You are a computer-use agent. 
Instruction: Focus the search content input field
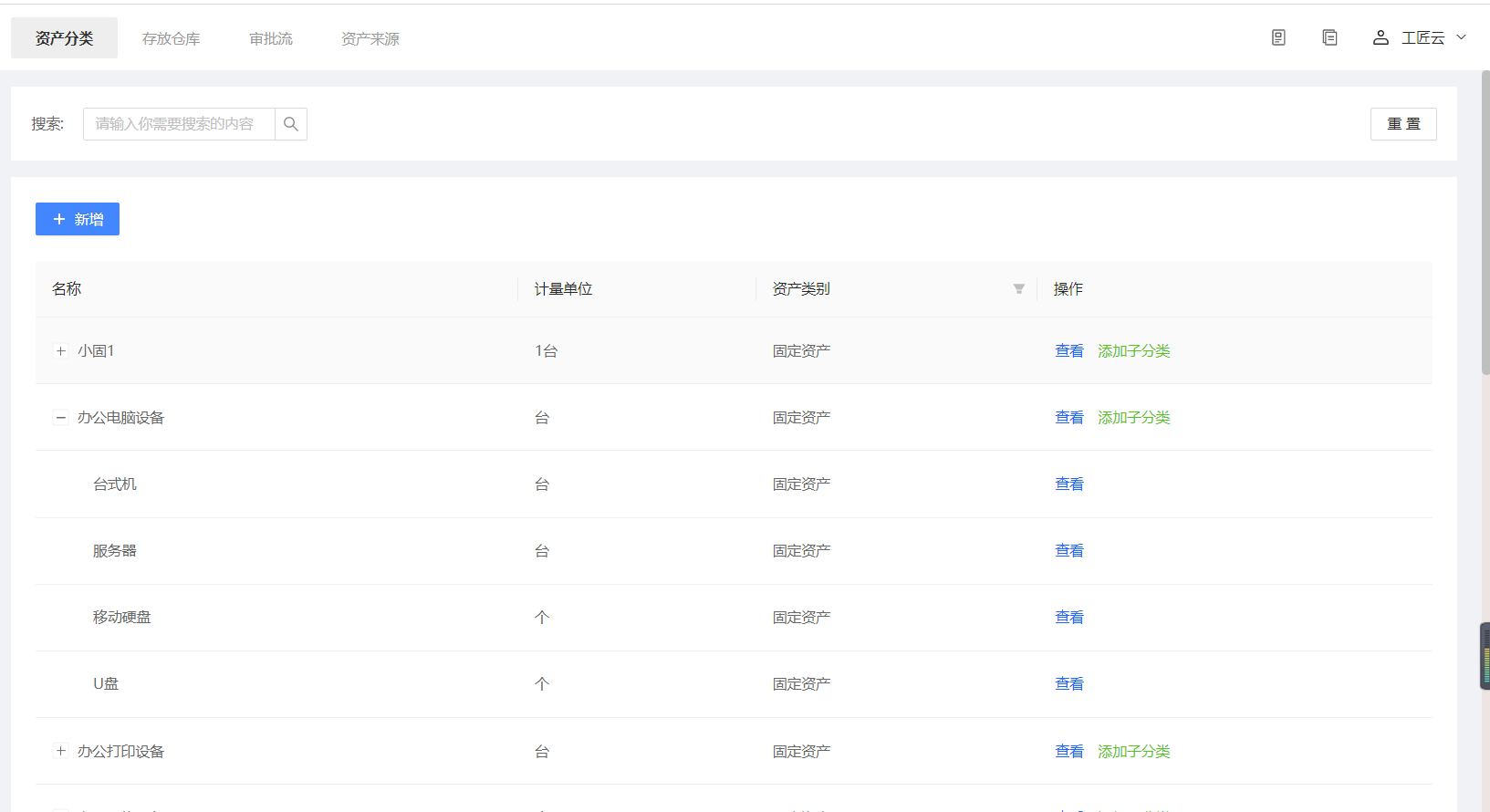click(179, 124)
